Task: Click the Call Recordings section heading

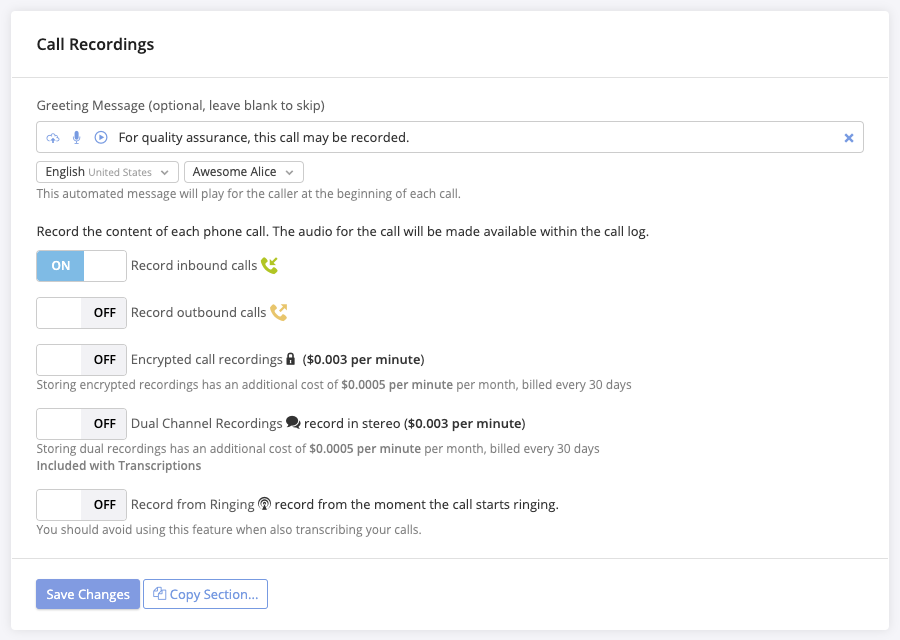Action: pyautogui.click(x=95, y=45)
